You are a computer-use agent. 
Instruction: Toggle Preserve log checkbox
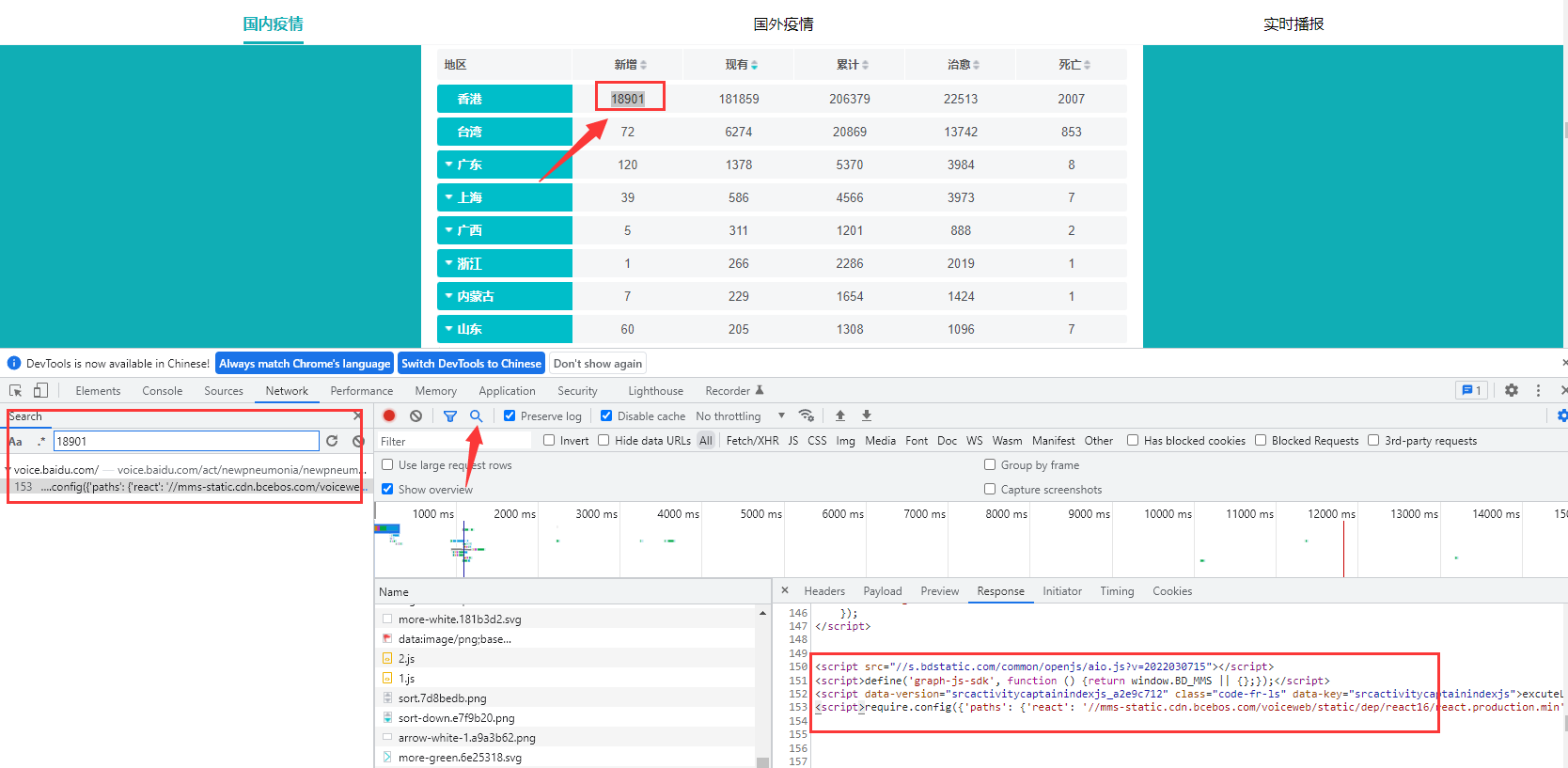pyautogui.click(x=510, y=415)
